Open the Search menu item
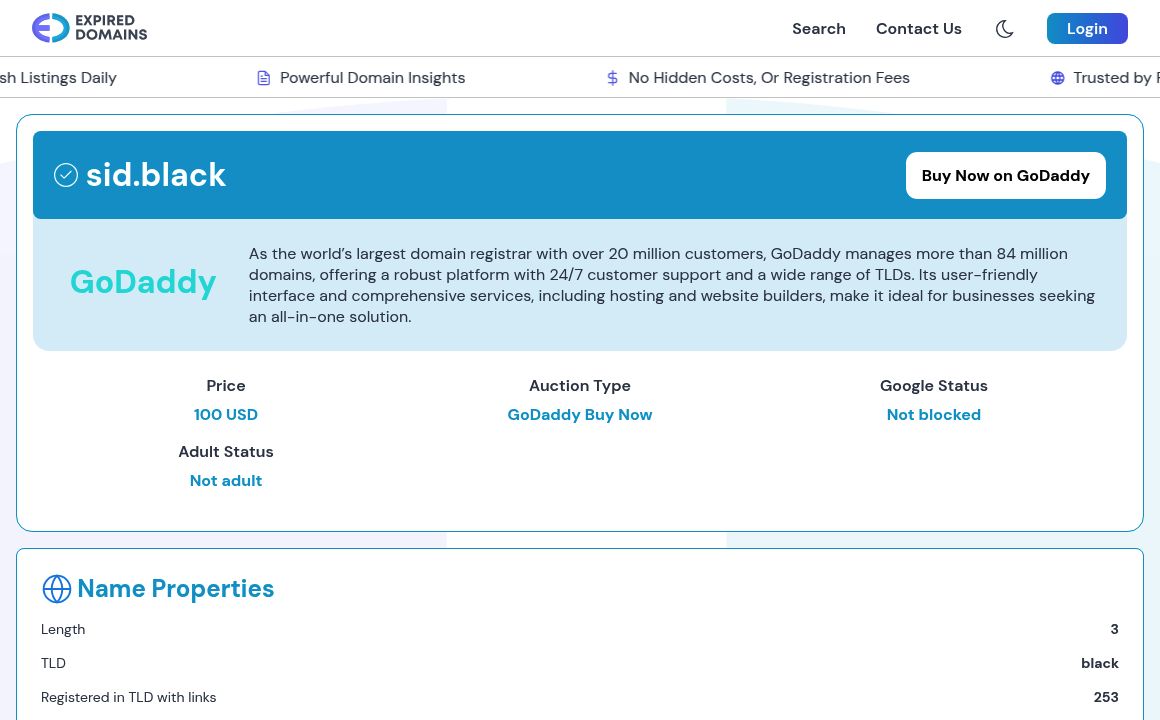1160x720 pixels. pos(819,29)
